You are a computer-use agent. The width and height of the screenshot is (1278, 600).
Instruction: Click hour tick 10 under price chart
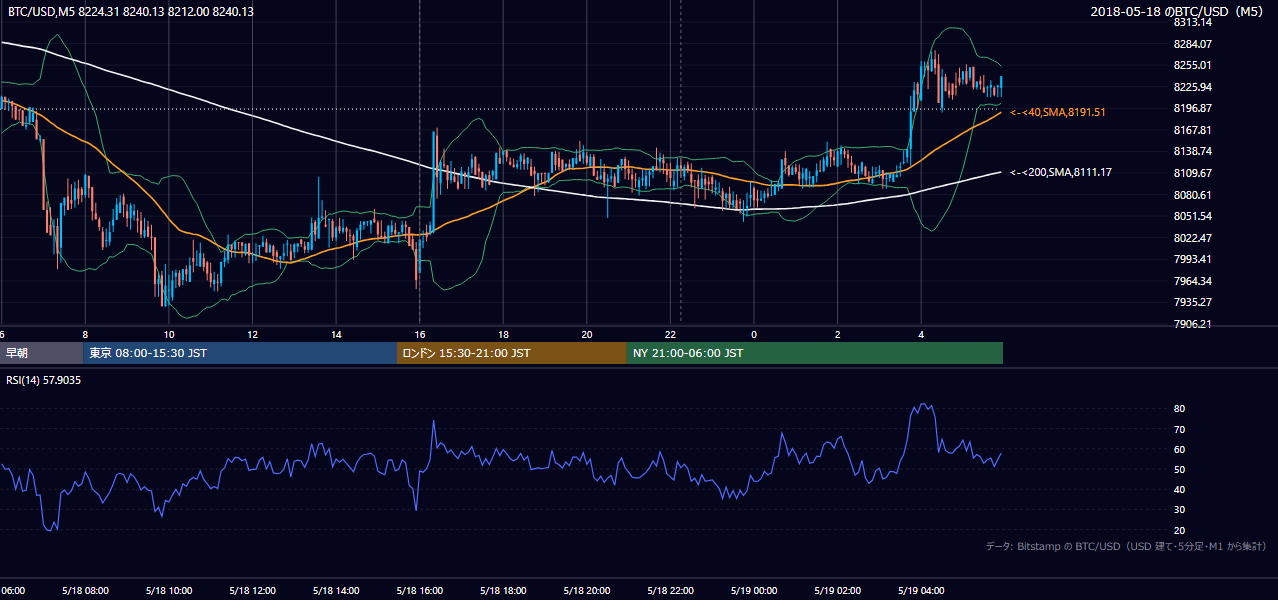169,335
